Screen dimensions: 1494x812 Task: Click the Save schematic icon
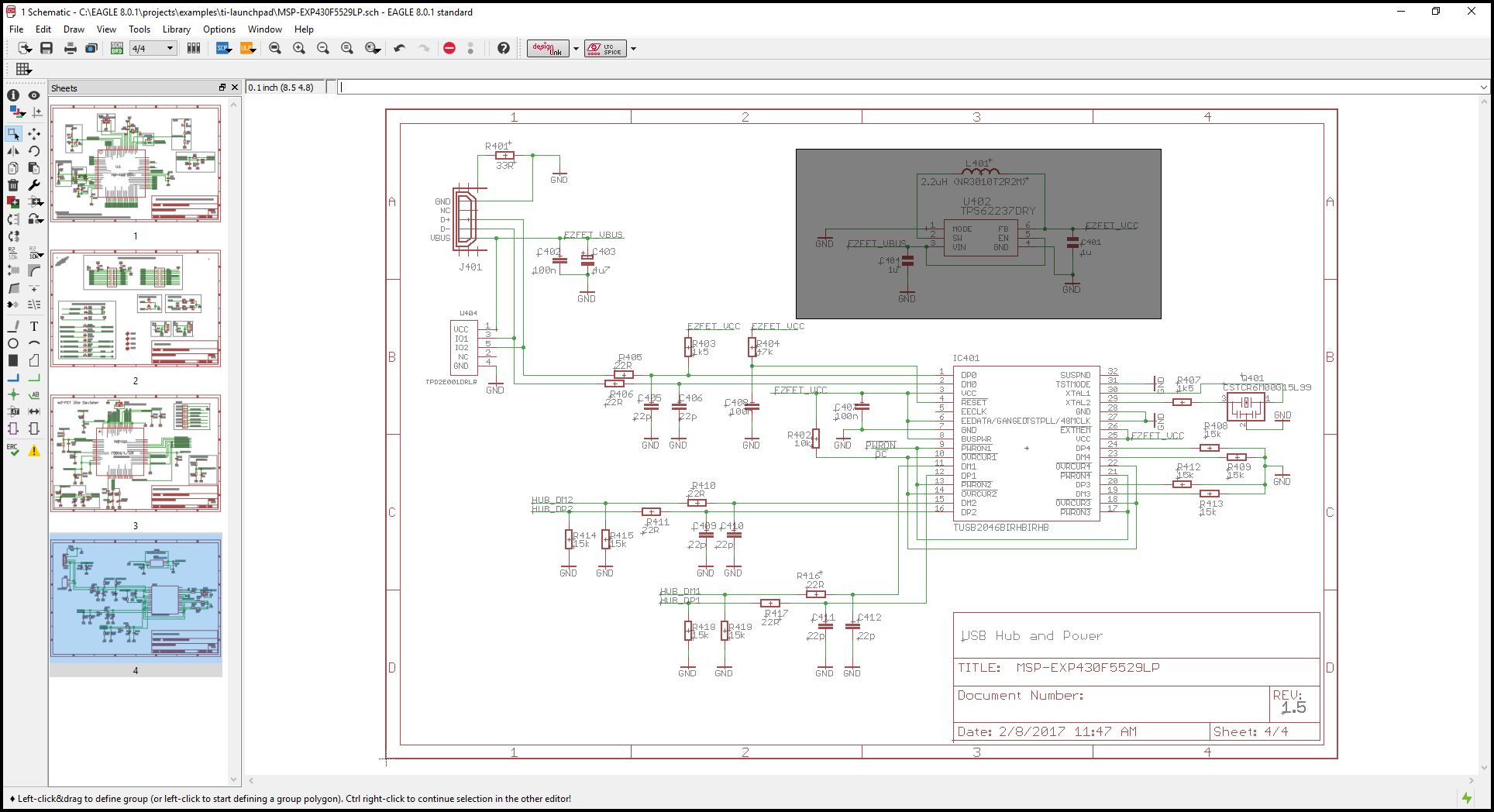46,48
